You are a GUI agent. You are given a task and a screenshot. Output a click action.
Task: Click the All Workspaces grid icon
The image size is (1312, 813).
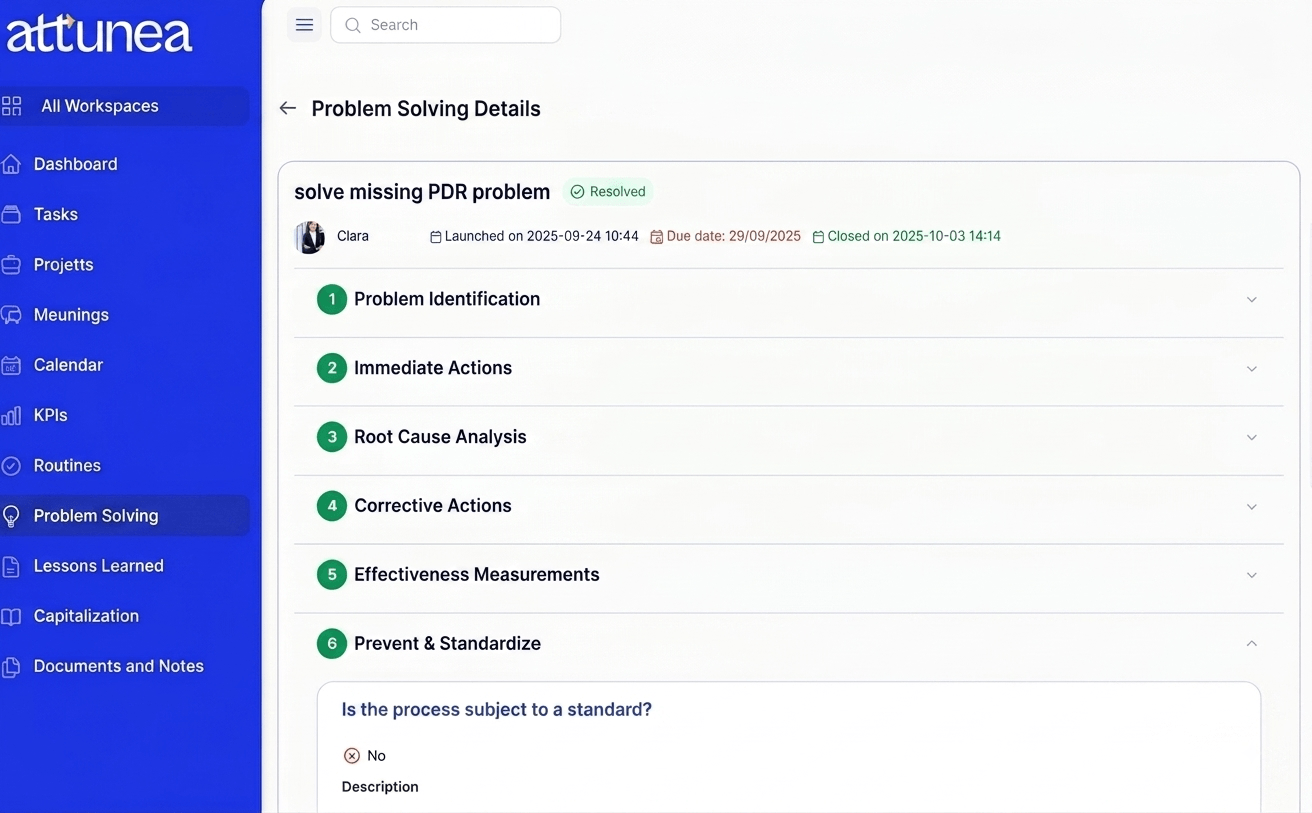tap(12, 106)
